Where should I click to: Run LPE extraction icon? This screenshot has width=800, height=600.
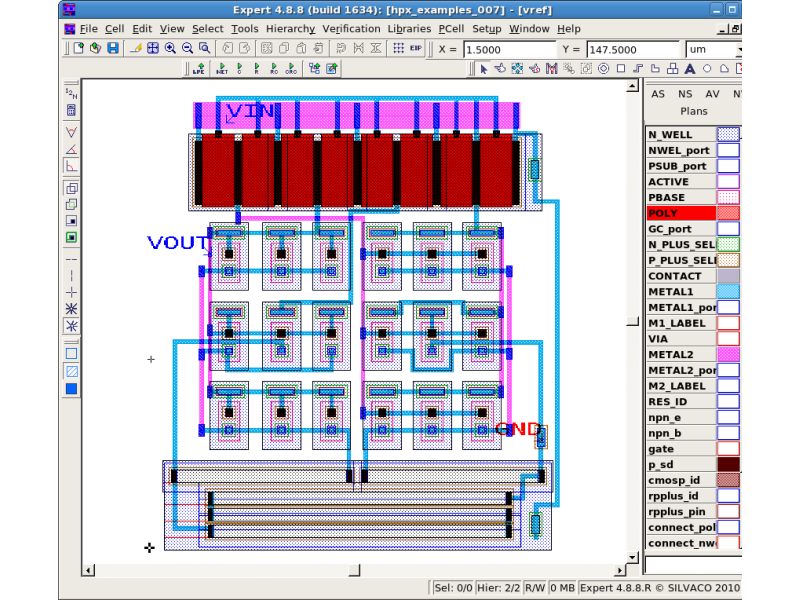(x=198, y=69)
